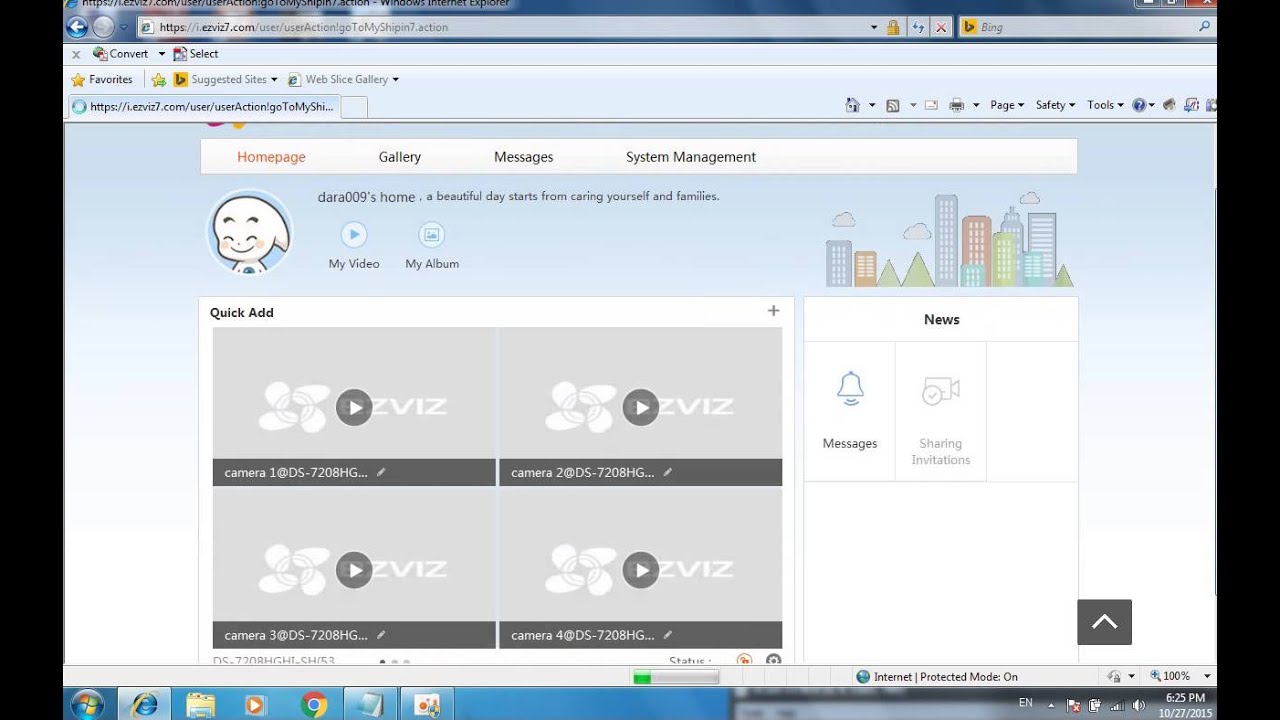
Task: Open Sharing Invitations camera icon
Action: (941, 390)
